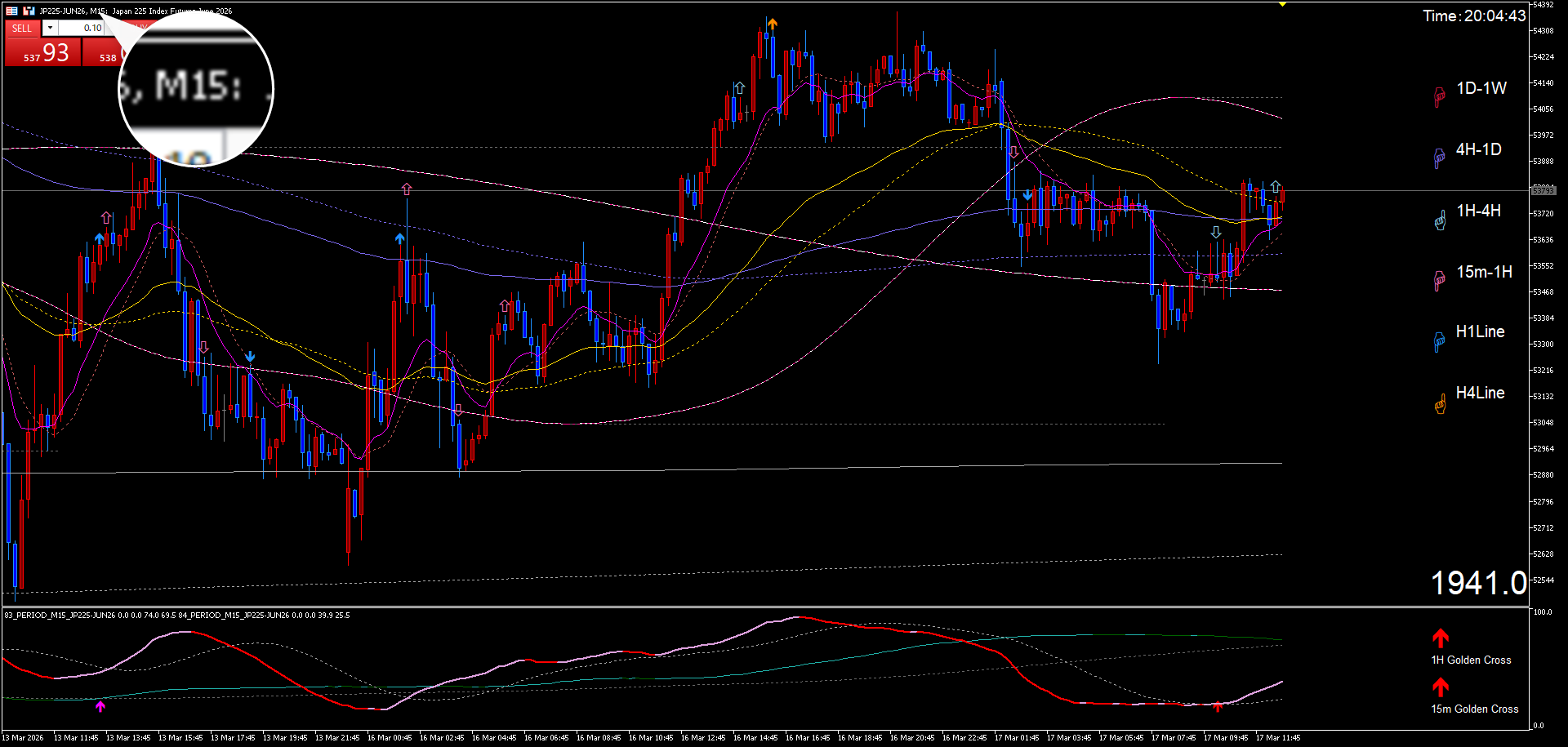This screenshot has width=1568, height=747.
Task: Click the cyan hand icon beside 1H-4H
Action: (x=1439, y=219)
